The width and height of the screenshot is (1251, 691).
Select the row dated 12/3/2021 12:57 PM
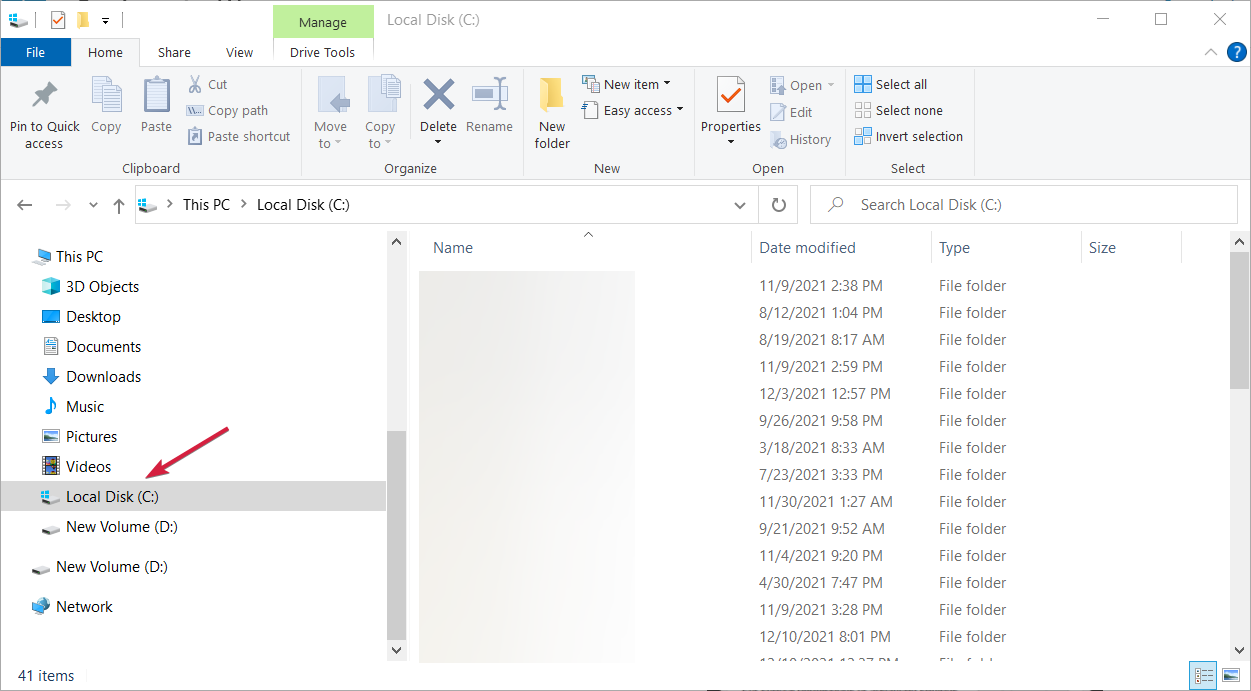click(824, 394)
